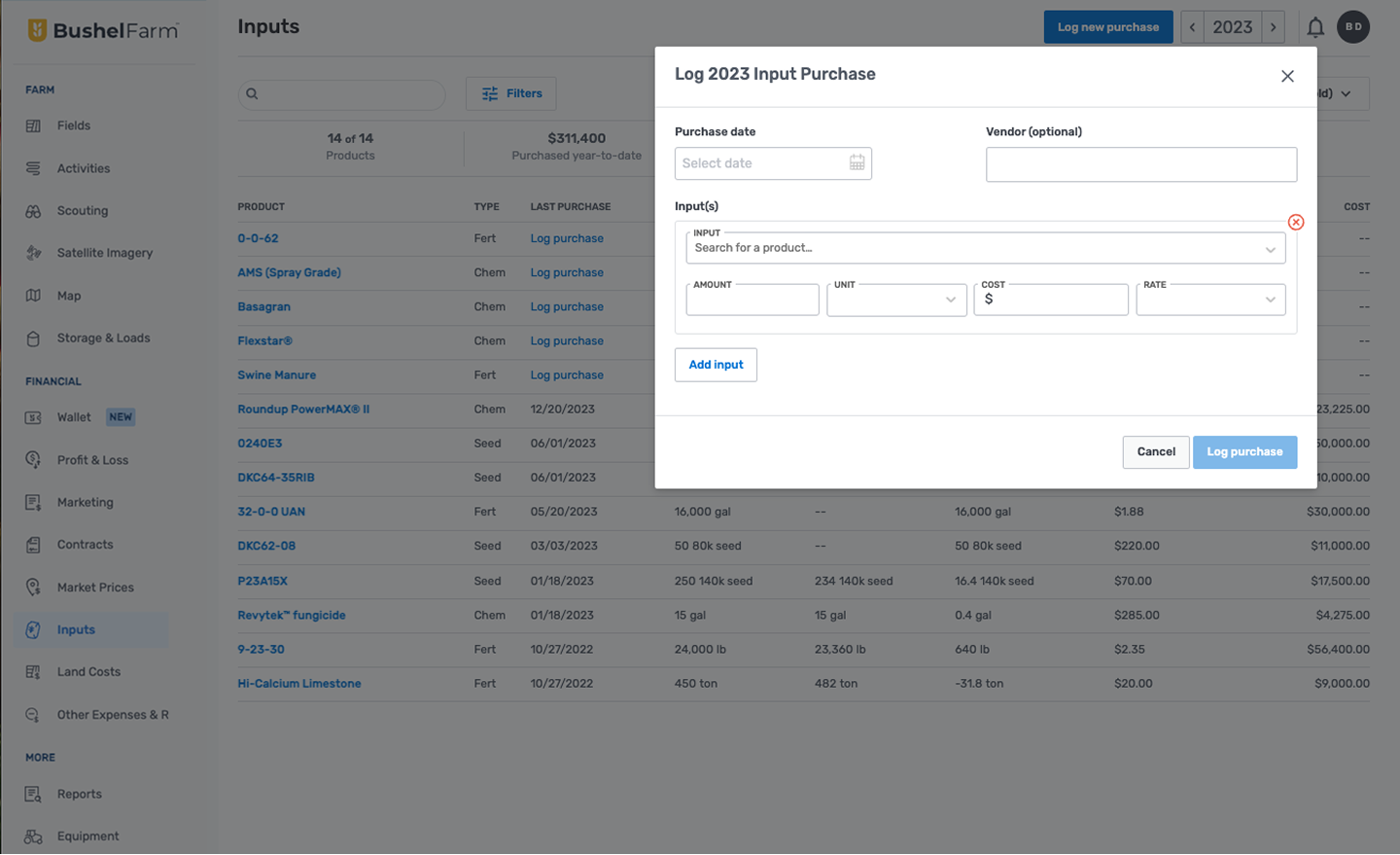Open the 0-0-62 product link
The height and width of the screenshot is (855, 1400).
258,238
